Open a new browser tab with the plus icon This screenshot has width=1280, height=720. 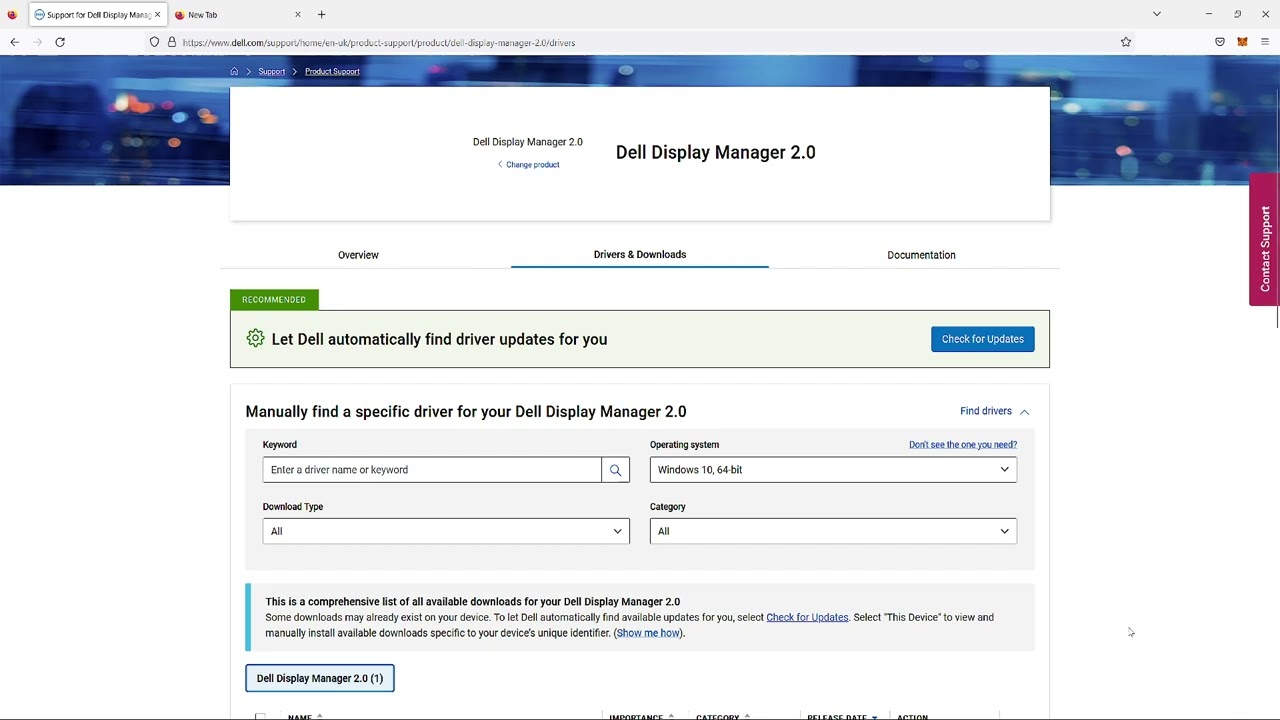[x=321, y=15]
